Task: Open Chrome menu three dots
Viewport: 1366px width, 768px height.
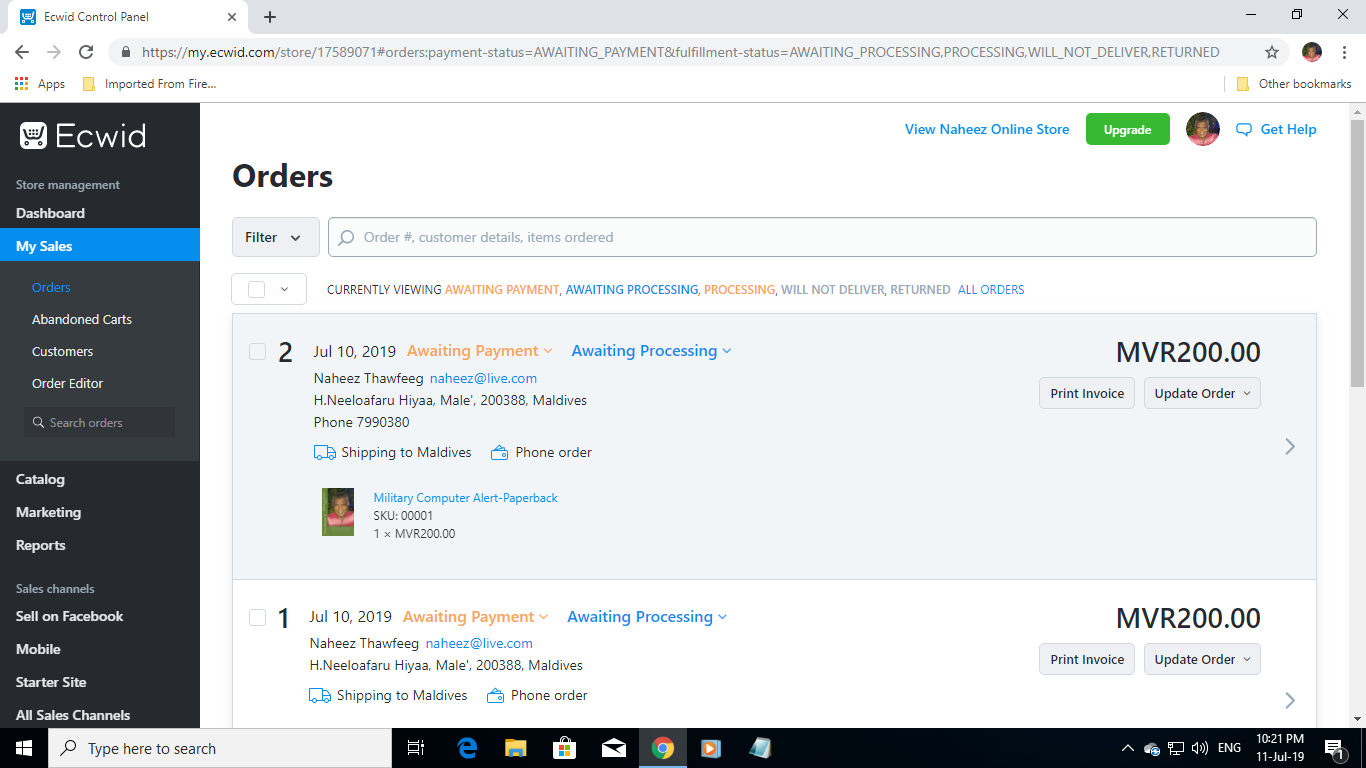Action: [1344, 52]
